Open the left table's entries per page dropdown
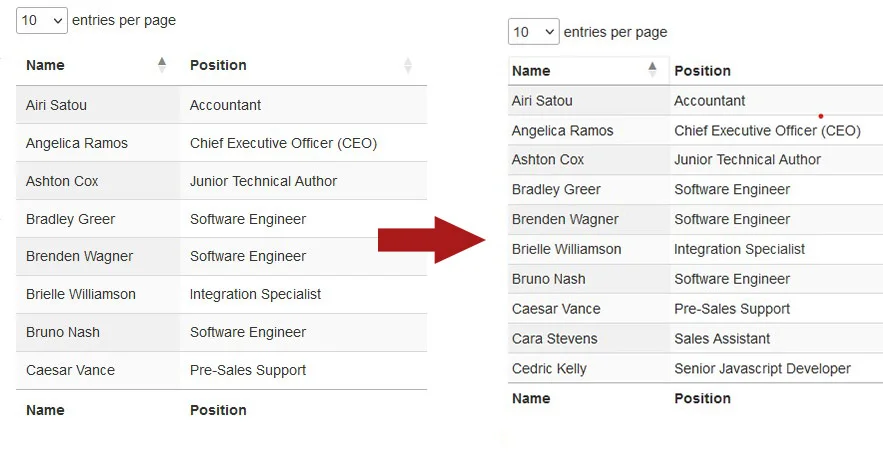 click(42, 20)
